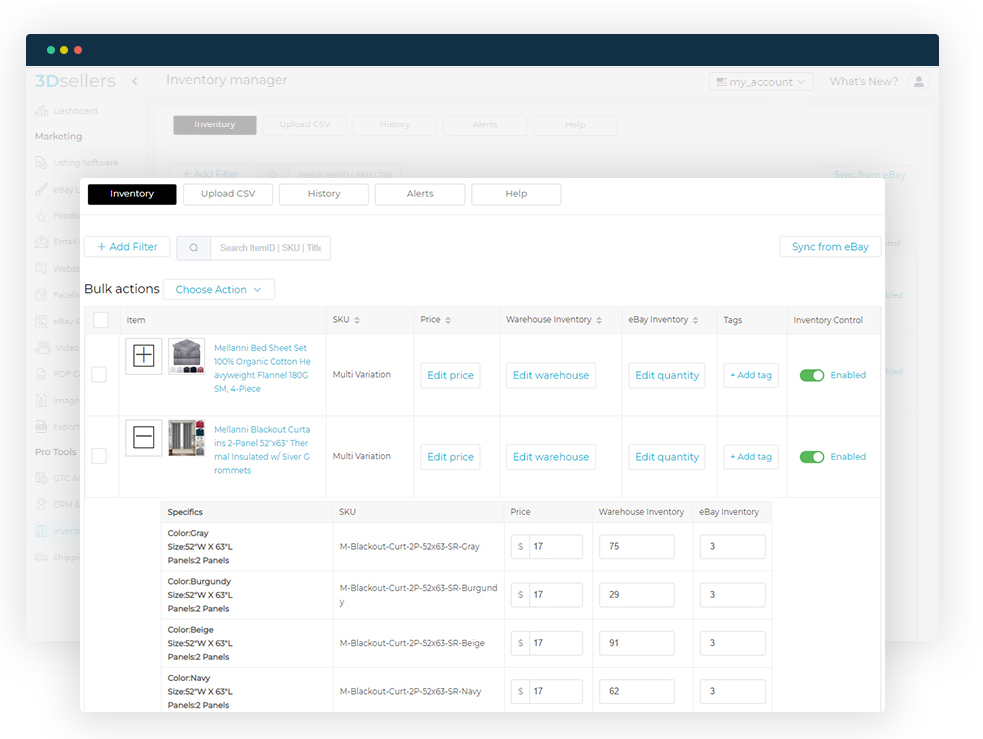Viewport: 983px width, 739px height.
Task: Click the price input for the Gray variation
Action: pos(552,546)
